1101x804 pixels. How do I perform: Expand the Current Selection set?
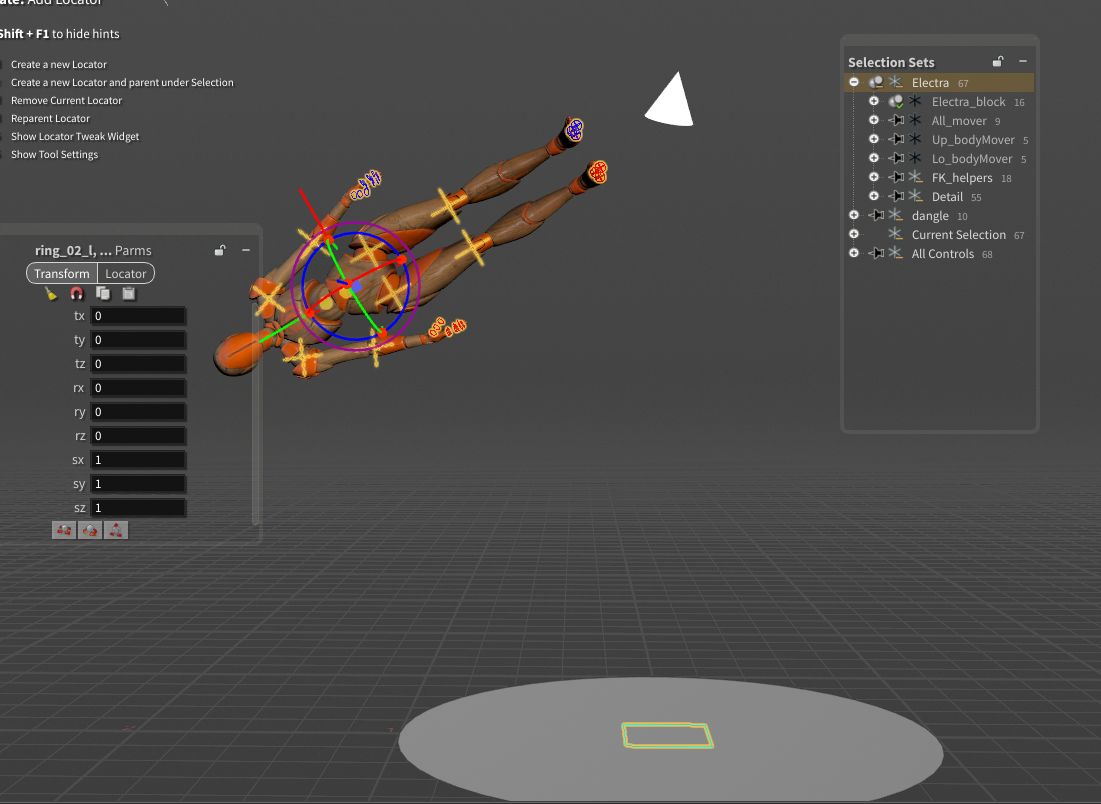click(854, 234)
